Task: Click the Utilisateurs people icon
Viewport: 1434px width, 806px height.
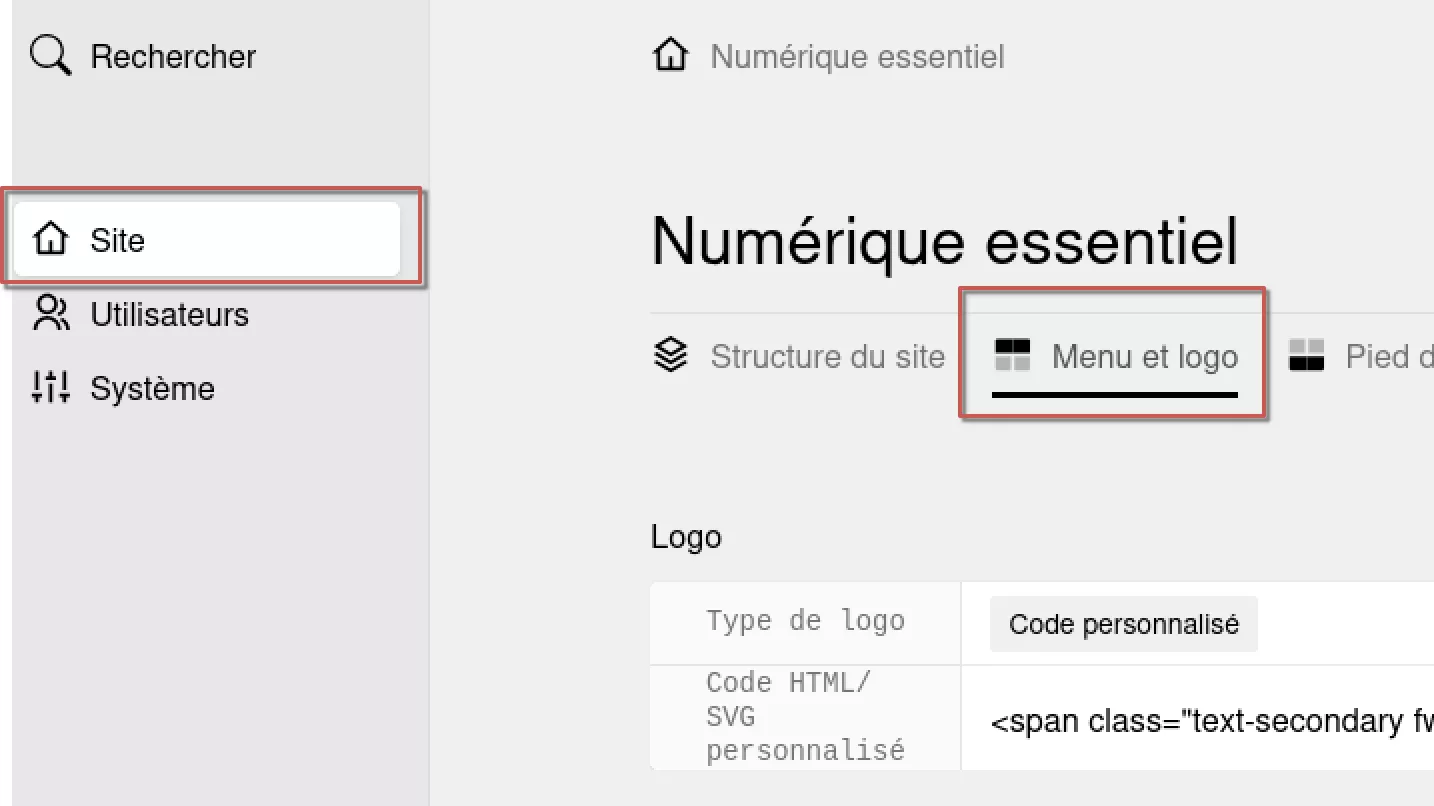Action: [x=51, y=314]
